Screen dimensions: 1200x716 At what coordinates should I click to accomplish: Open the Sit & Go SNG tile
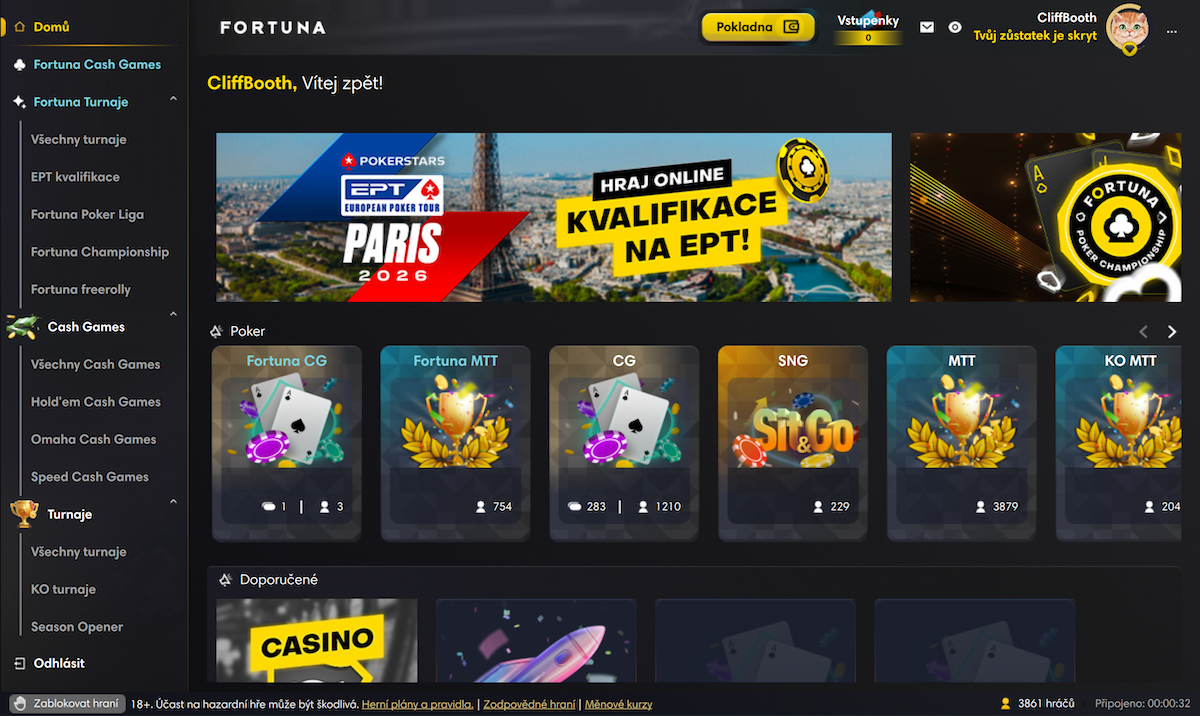[793, 443]
